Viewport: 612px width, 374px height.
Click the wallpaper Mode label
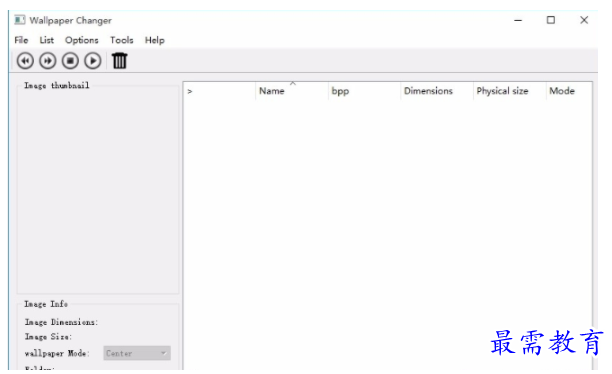tap(57, 353)
